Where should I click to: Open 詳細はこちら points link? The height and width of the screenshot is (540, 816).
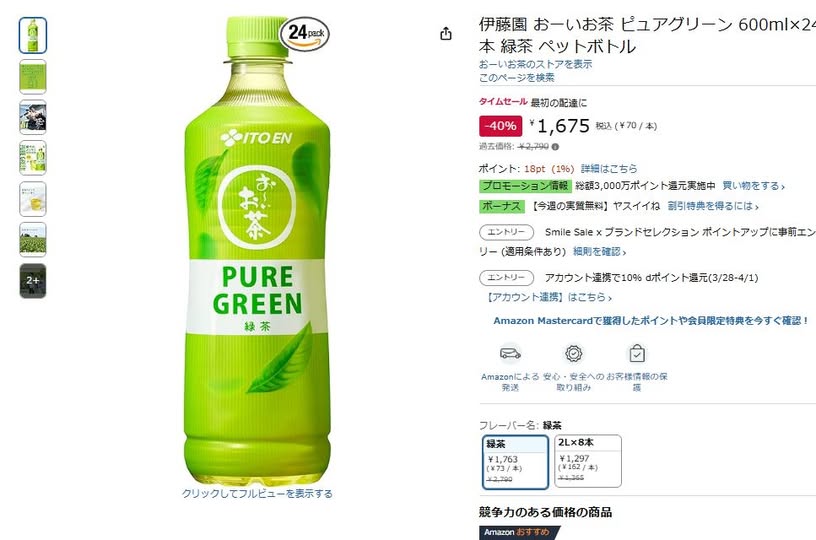[x=609, y=169]
